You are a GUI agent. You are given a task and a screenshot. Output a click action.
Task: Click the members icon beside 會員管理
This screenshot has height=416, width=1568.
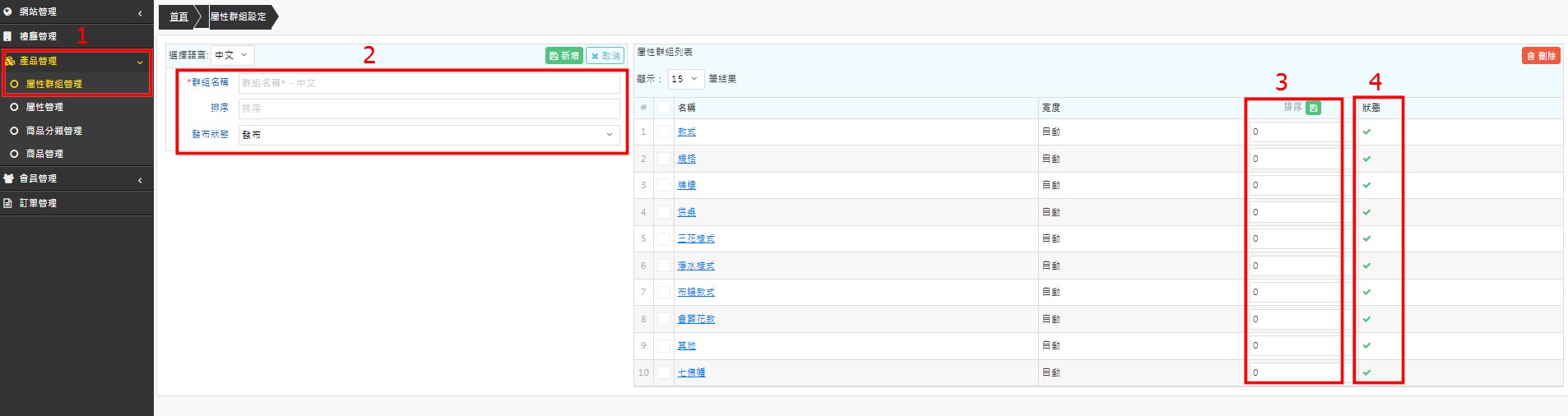(x=8, y=178)
